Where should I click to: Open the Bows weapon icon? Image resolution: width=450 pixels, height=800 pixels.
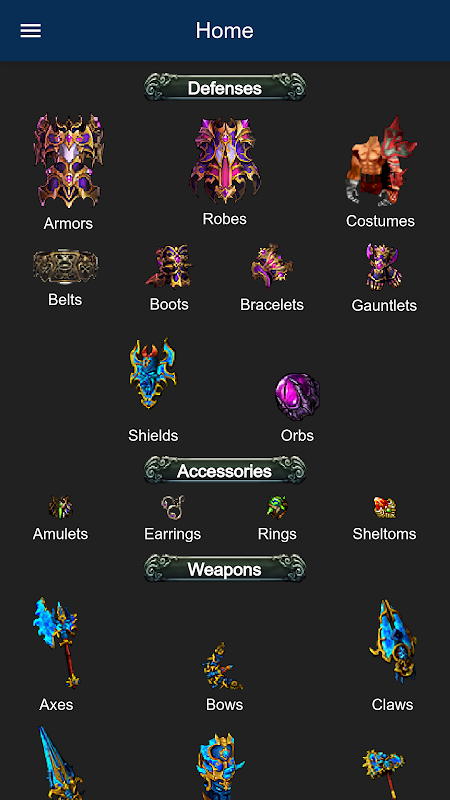(223, 666)
